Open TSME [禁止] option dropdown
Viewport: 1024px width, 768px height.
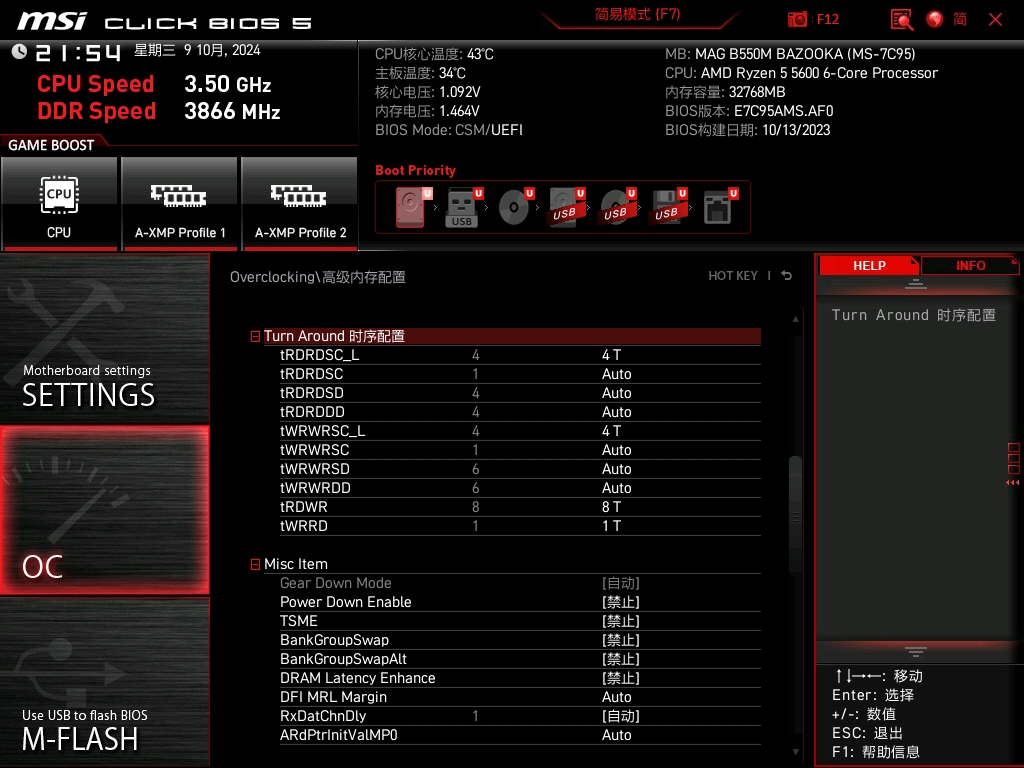click(x=620, y=621)
